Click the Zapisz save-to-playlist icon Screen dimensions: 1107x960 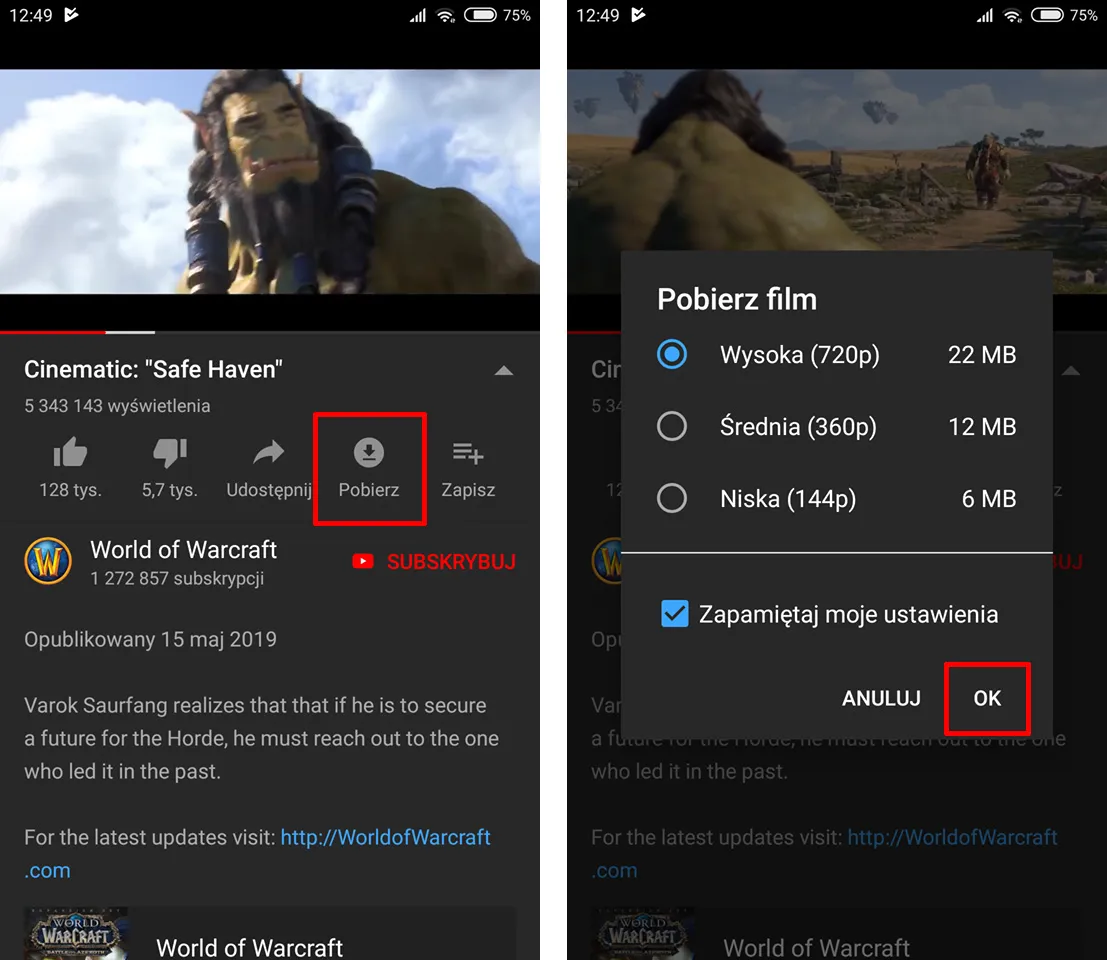pyautogui.click(x=467, y=452)
